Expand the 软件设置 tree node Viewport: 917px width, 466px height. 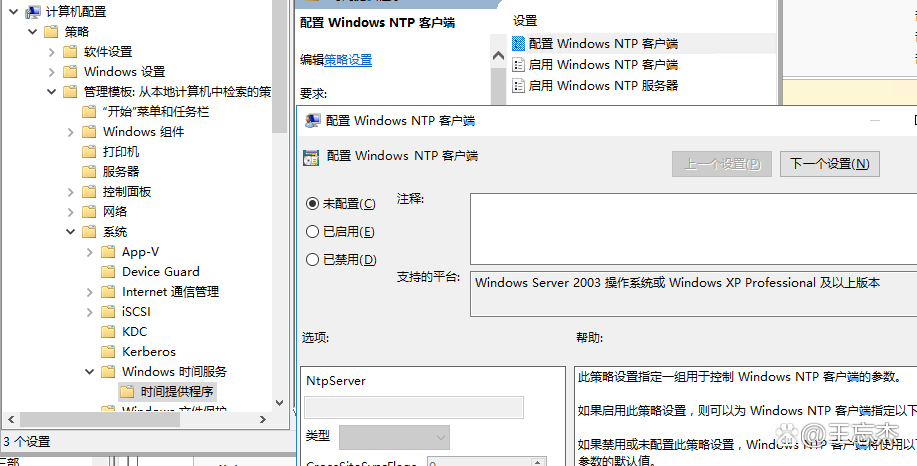point(51,52)
